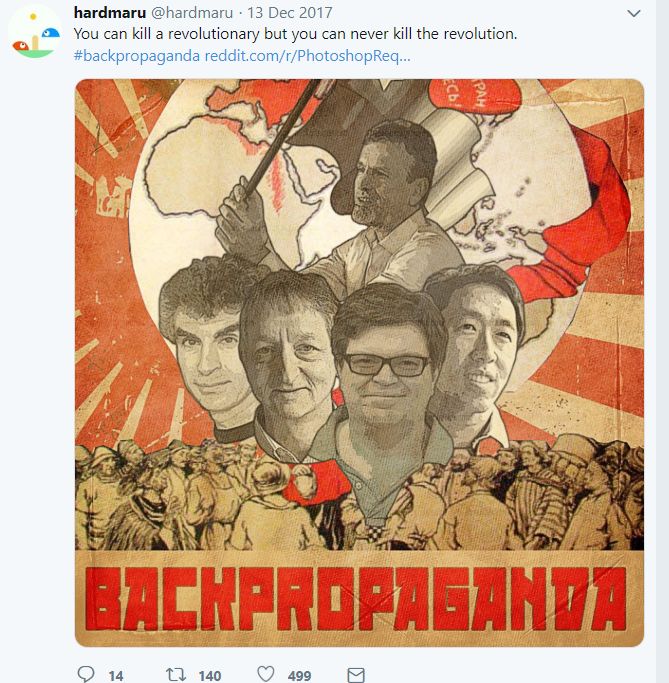
Task: Retweet using the retweet arrows icon
Action: 176,674
